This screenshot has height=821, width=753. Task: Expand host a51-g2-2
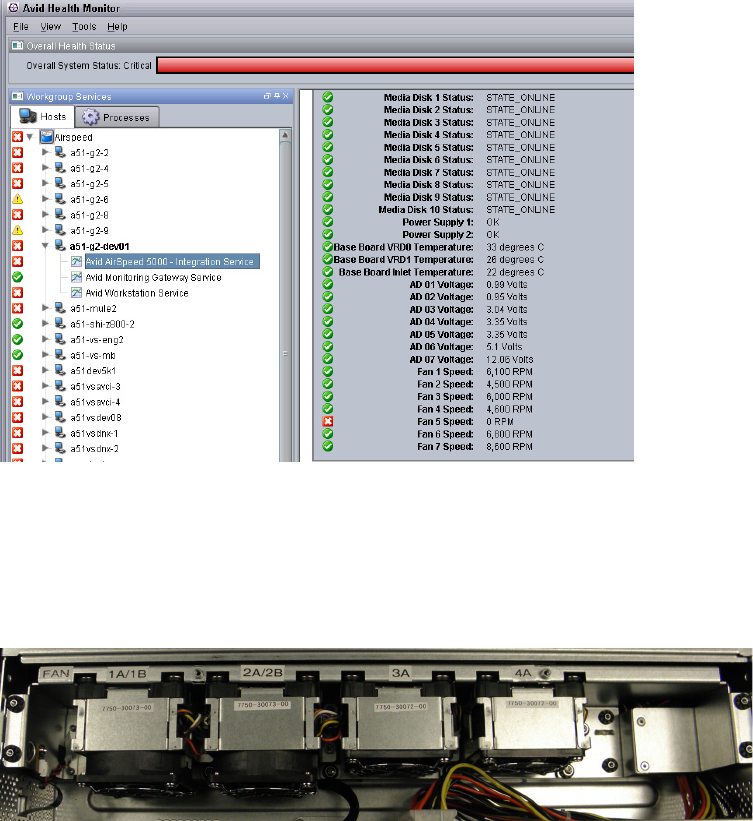[x=45, y=152]
